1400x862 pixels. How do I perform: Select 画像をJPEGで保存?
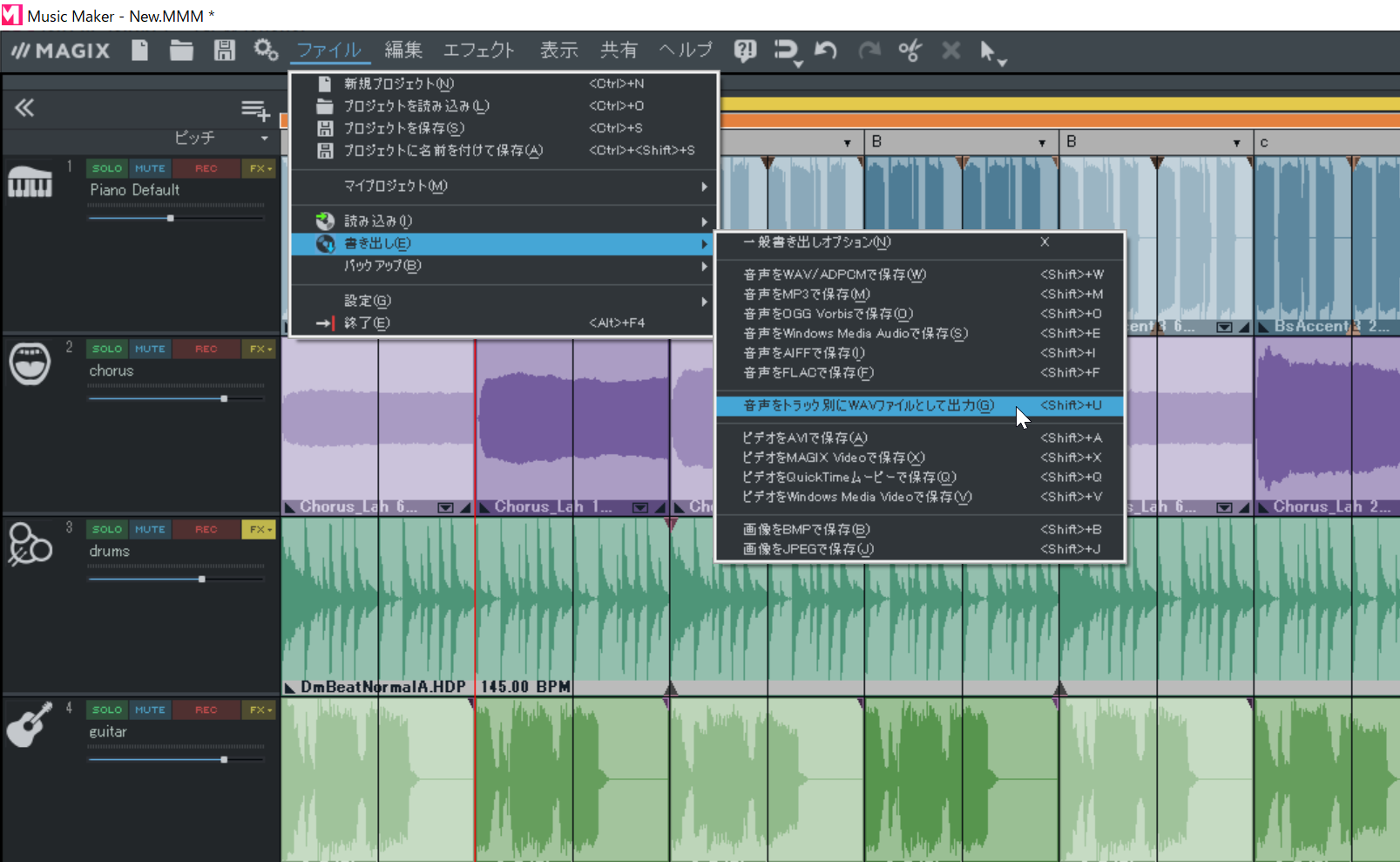919,549
